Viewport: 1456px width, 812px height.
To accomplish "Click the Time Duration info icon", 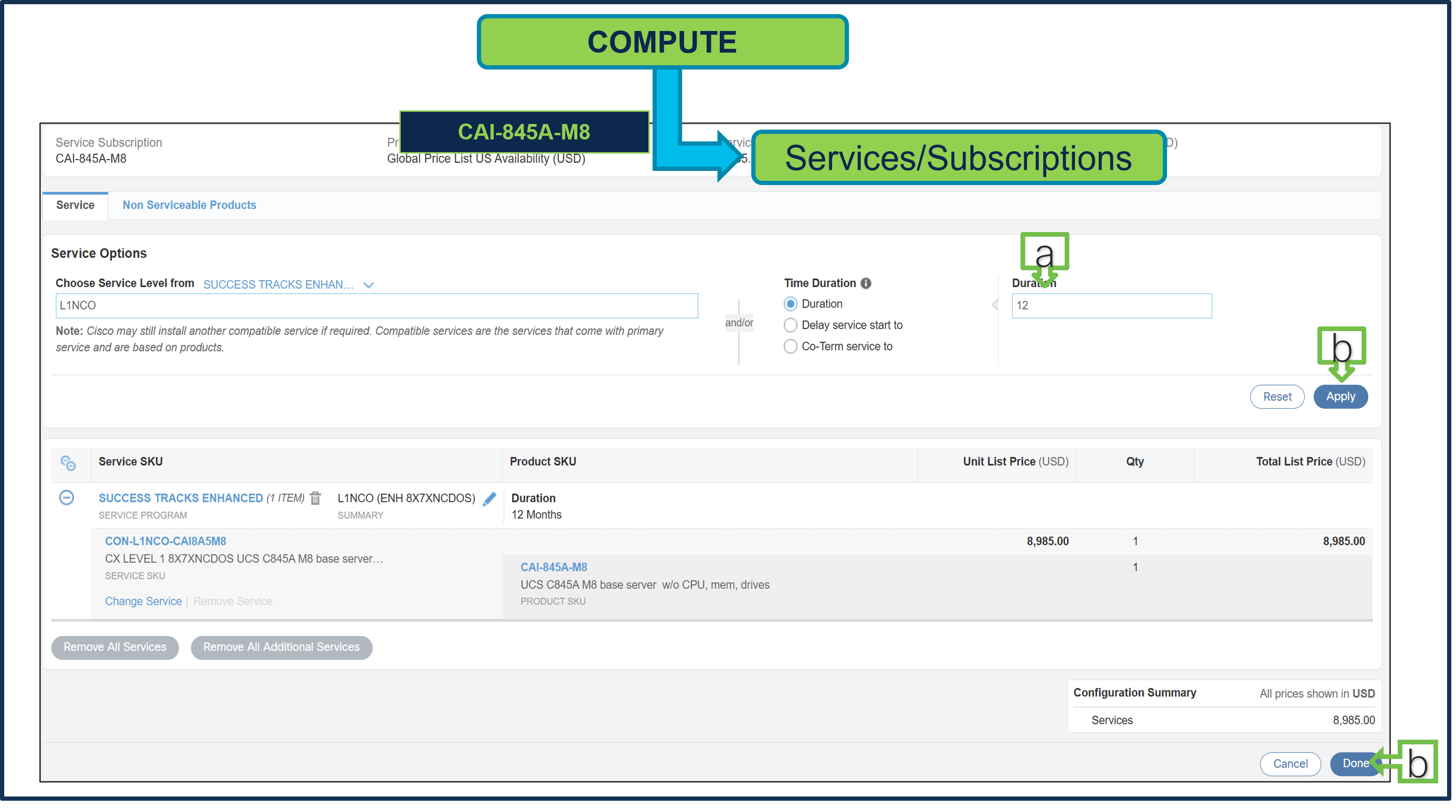I will (865, 283).
